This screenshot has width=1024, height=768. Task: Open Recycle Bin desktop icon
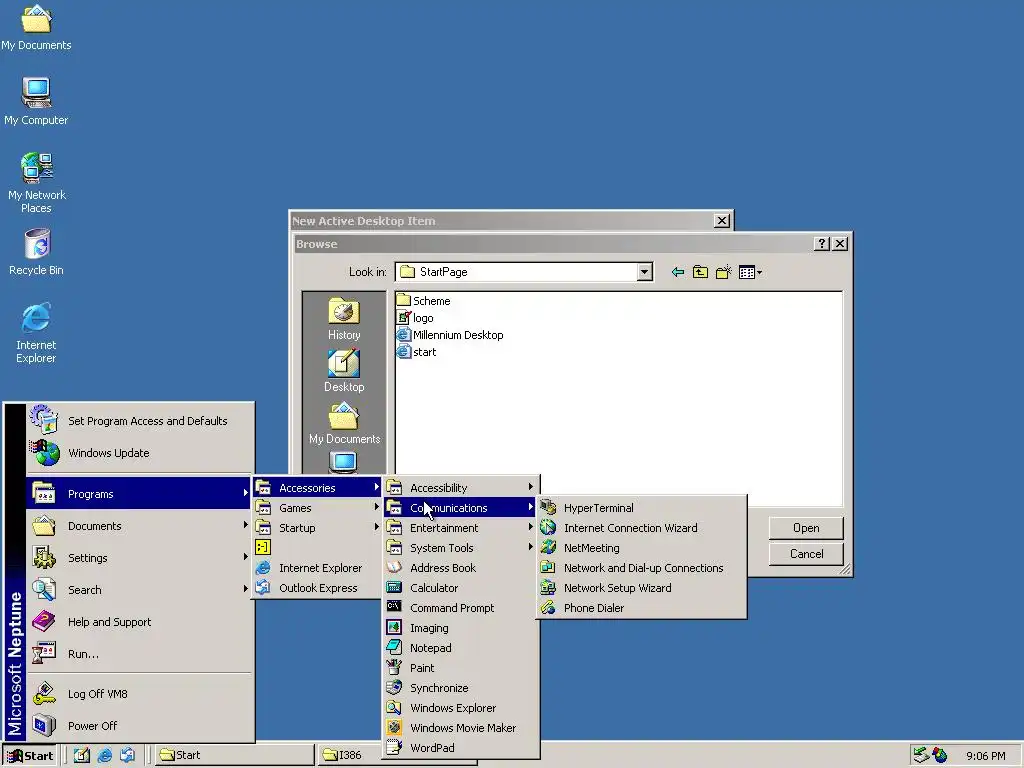(x=37, y=252)
